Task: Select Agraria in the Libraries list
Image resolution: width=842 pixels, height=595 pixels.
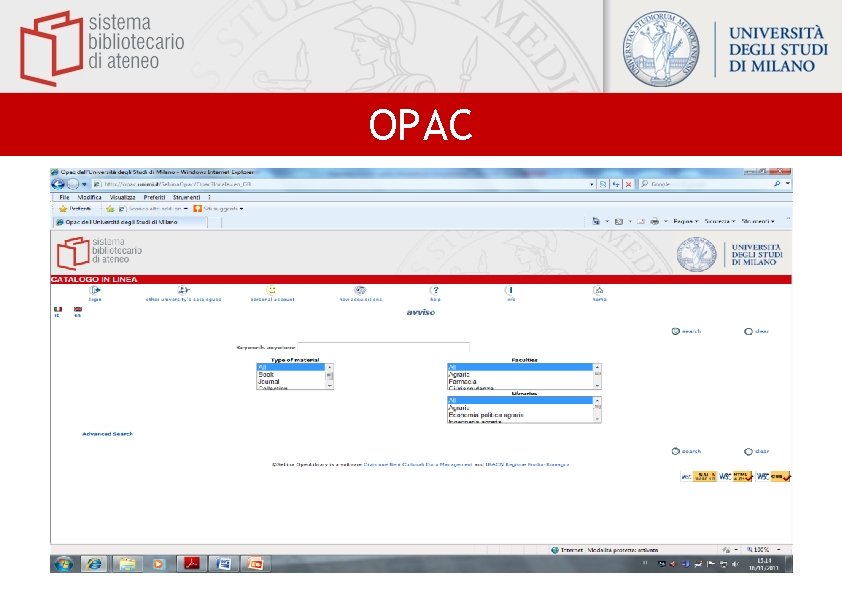Action: (520, 408)
